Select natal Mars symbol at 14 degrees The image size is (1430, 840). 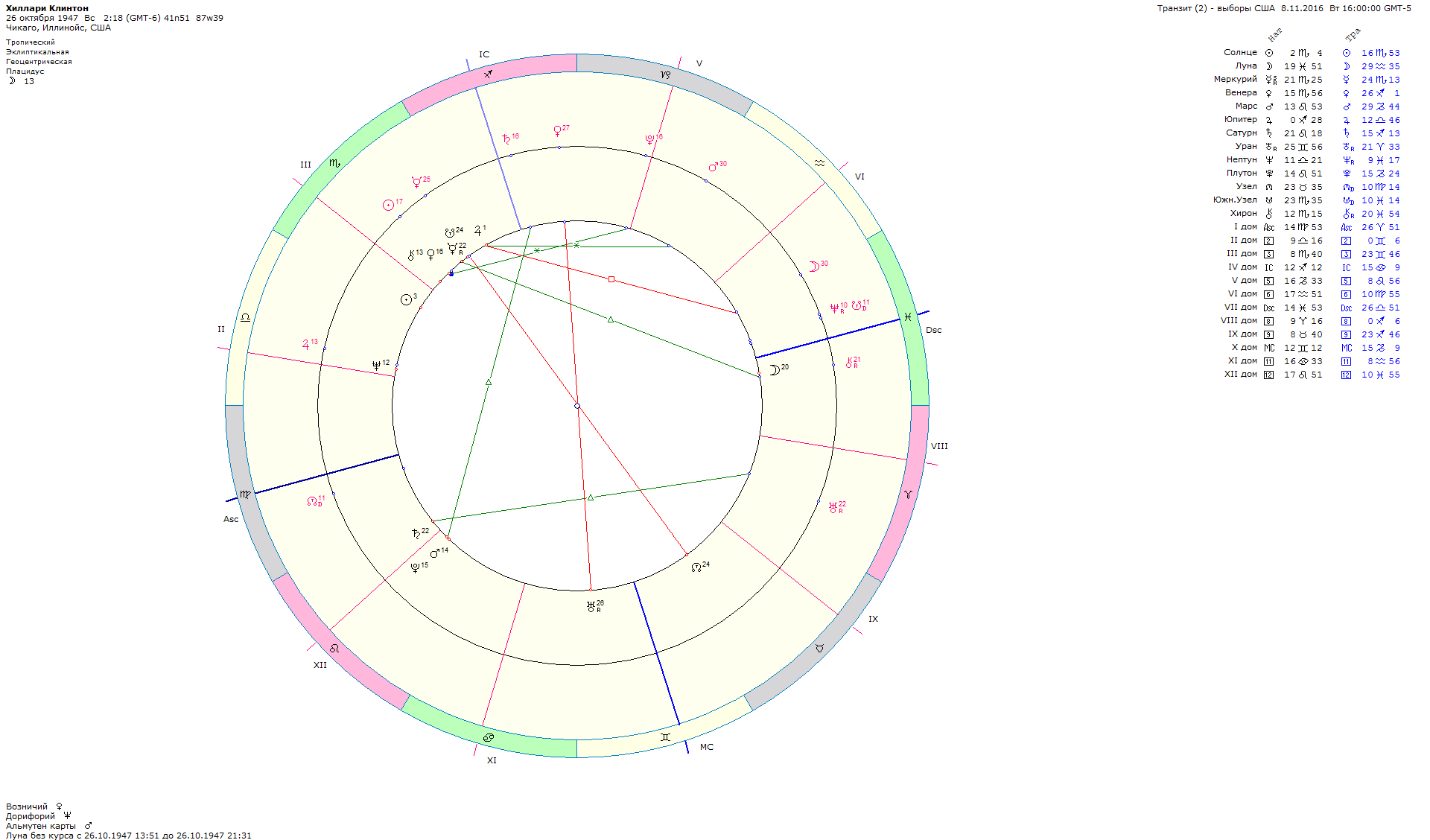click(435, 553)
